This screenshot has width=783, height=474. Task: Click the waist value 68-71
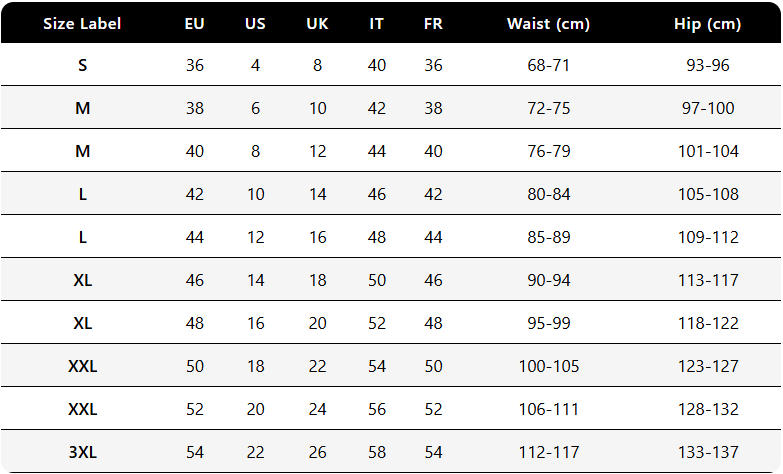point(549,66)
